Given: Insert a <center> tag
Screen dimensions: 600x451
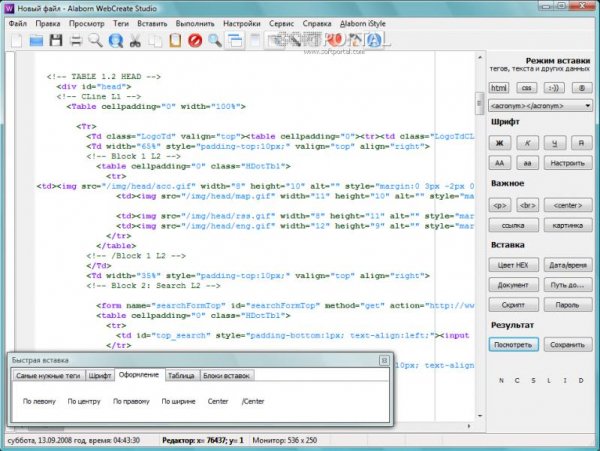Looking at the screenshot, I should (568, 205).
